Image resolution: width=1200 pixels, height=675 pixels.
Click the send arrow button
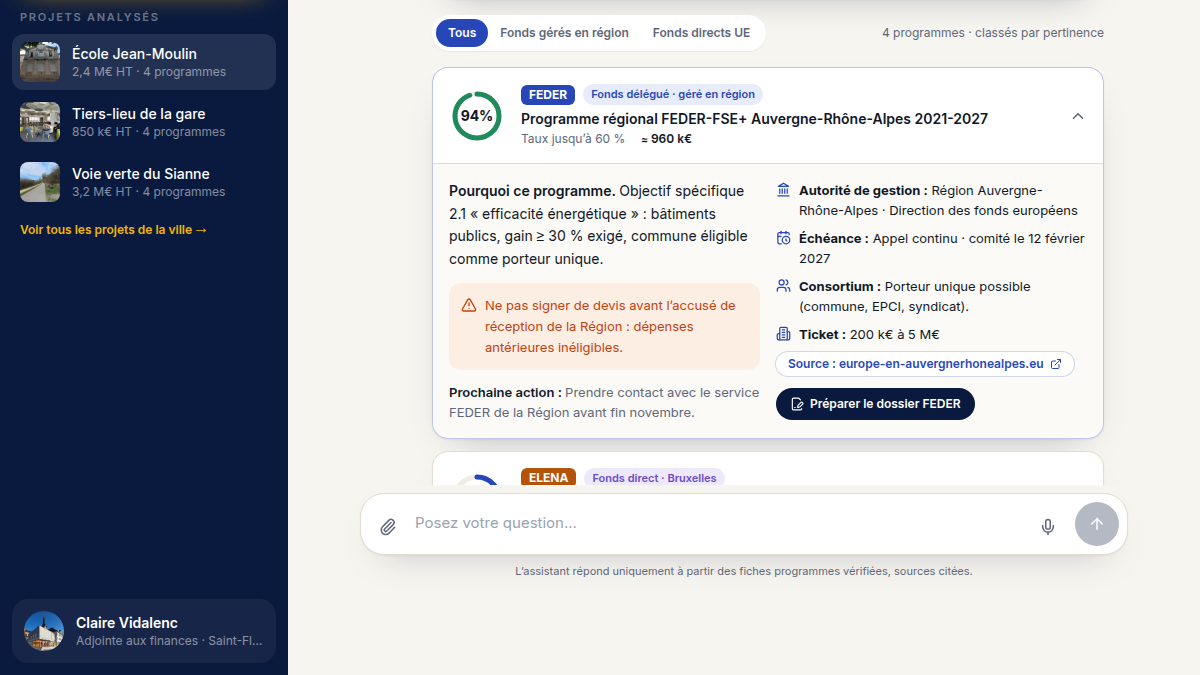click(x=1097, y=524)
